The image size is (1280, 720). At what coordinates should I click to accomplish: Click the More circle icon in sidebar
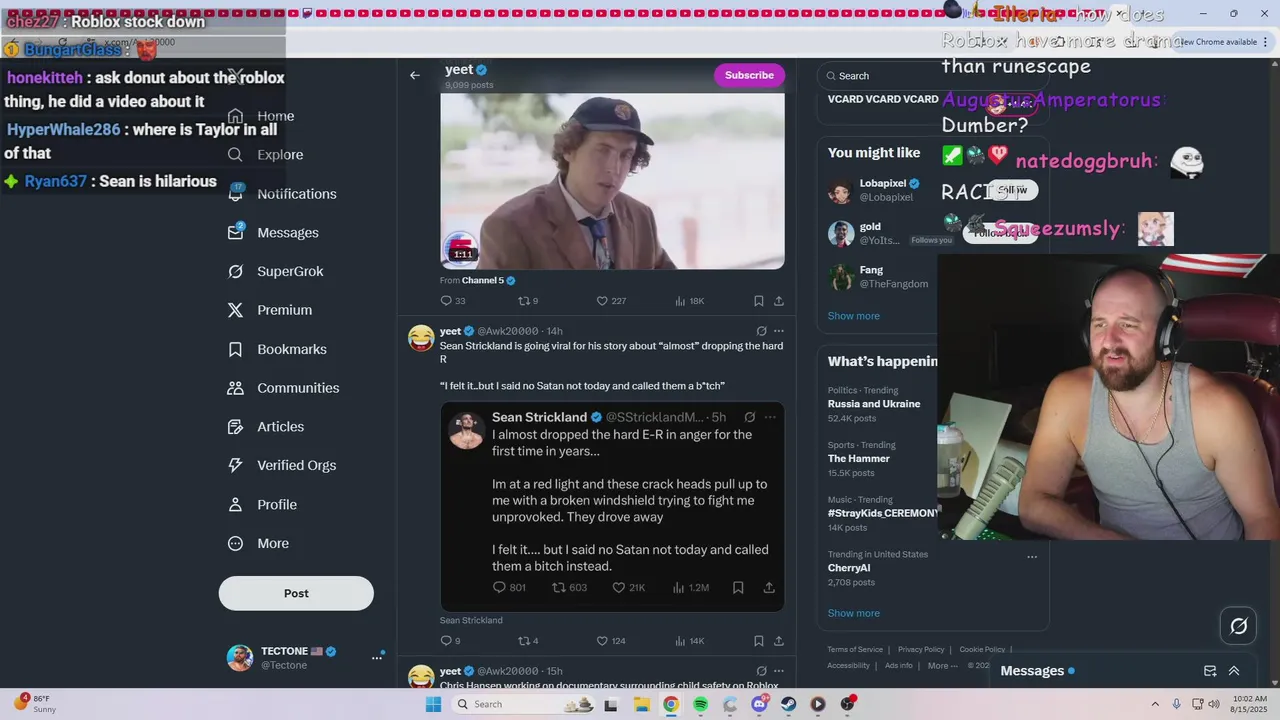(x=235, y=543)
